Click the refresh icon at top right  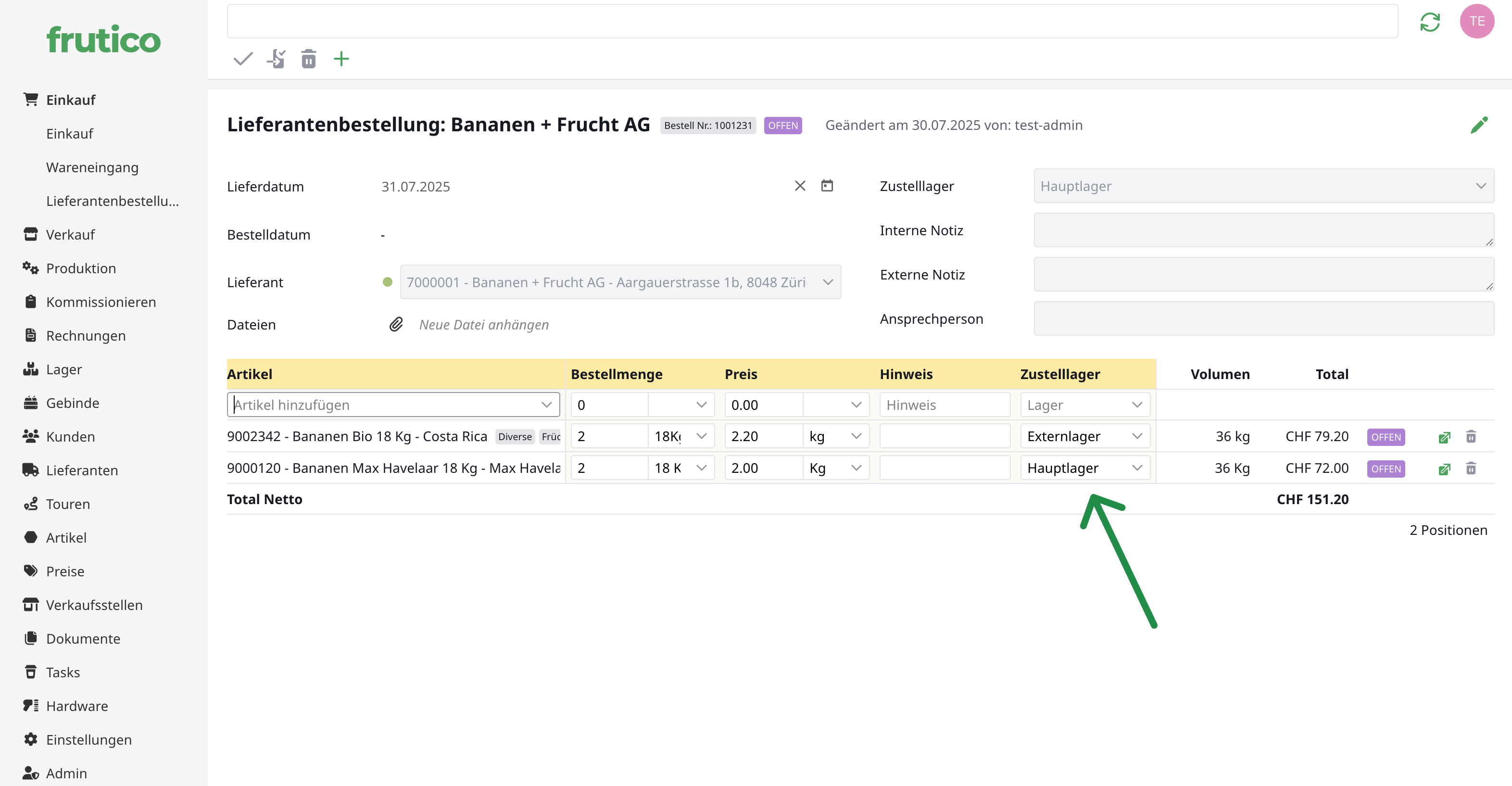[1430, 22]
